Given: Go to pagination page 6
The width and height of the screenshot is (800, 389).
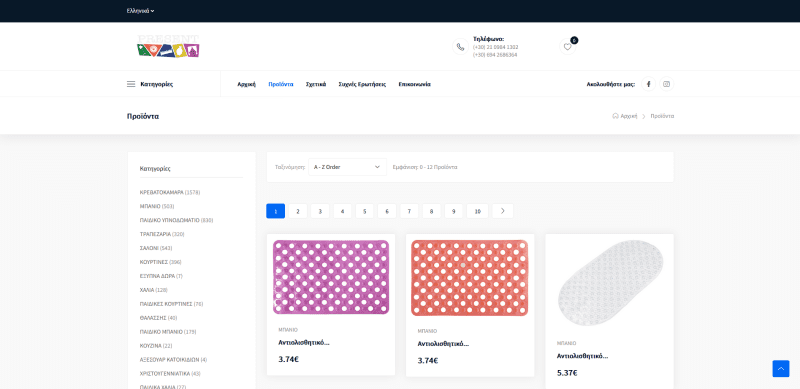Looking at the screenshot, I should (387, 211).
